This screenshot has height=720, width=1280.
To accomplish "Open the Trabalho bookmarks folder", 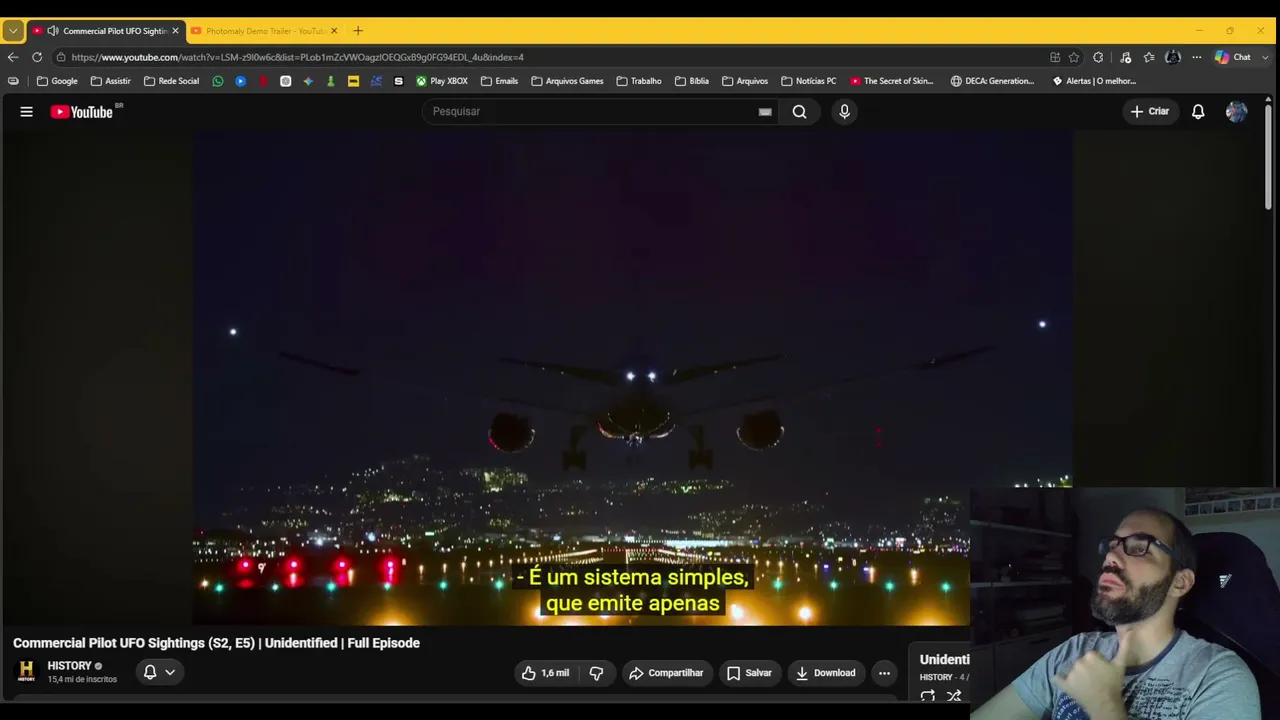I will (x=638, y=81).
